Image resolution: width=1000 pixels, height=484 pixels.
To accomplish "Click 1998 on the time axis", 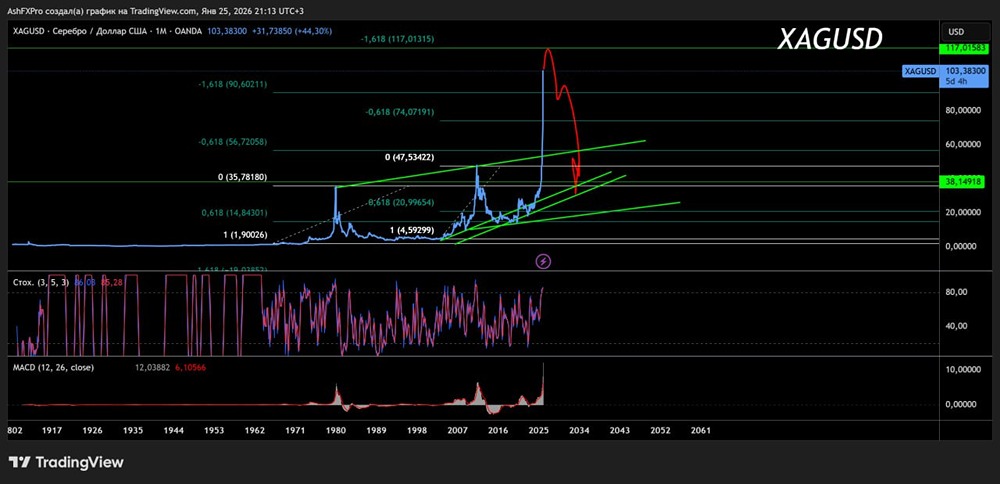I will click(417, 430).
